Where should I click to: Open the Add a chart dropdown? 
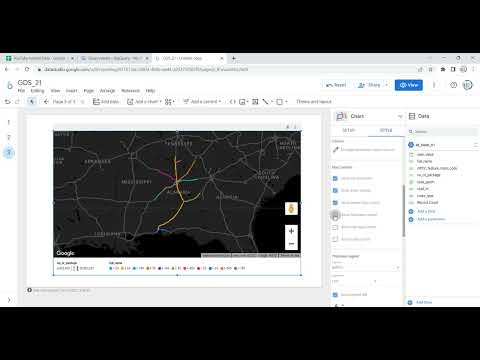pyautogui.click(x=144, y=101)
